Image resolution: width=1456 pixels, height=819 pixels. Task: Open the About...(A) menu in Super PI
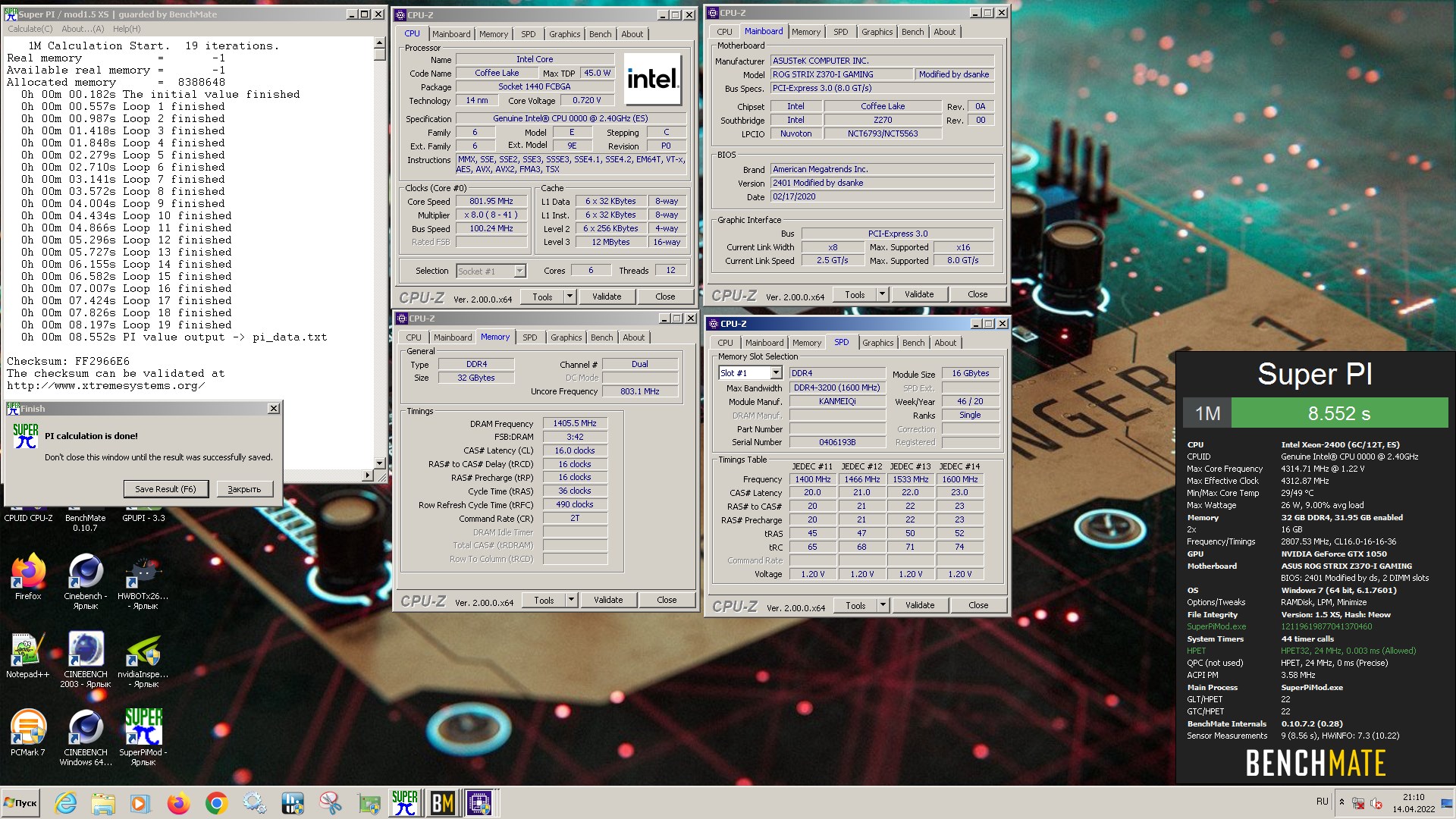pos(83,29)
